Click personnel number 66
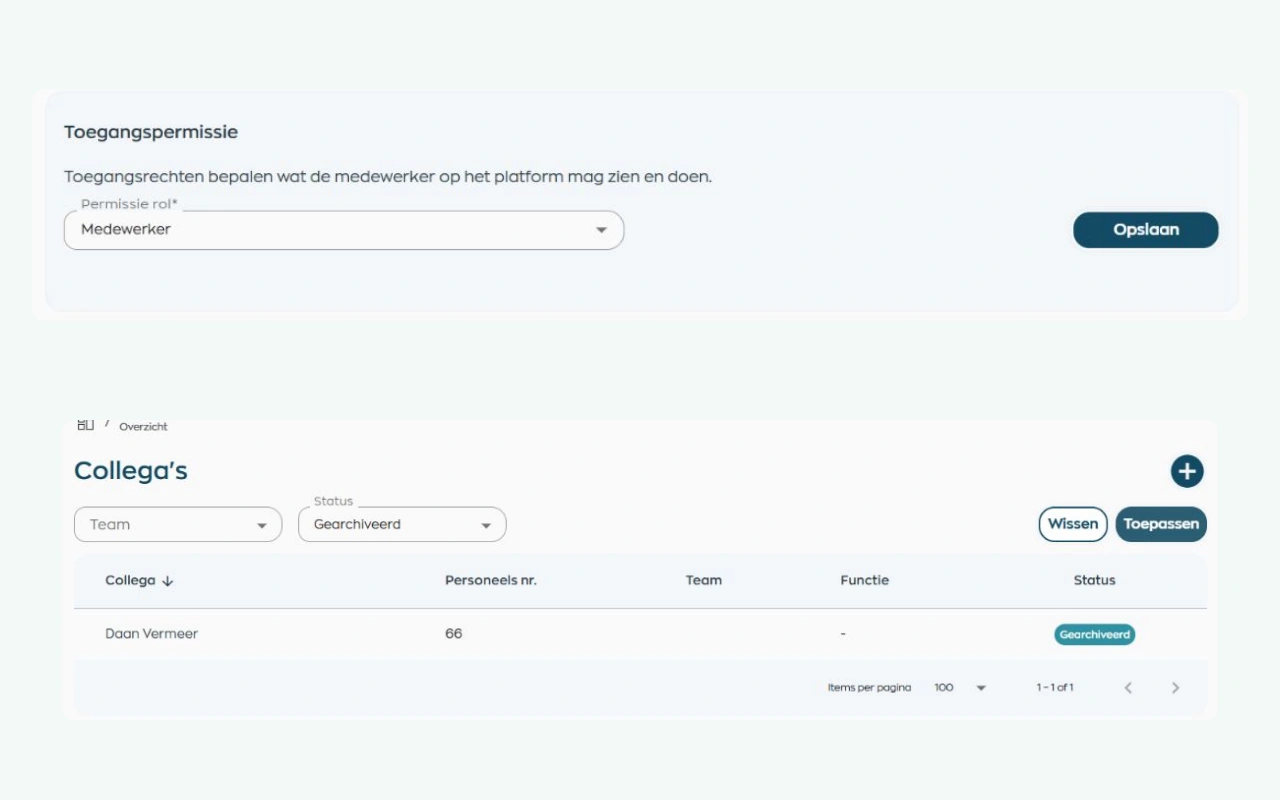Image resolution: width=1280 pixels, height=800 pixels. pos(454,634)
